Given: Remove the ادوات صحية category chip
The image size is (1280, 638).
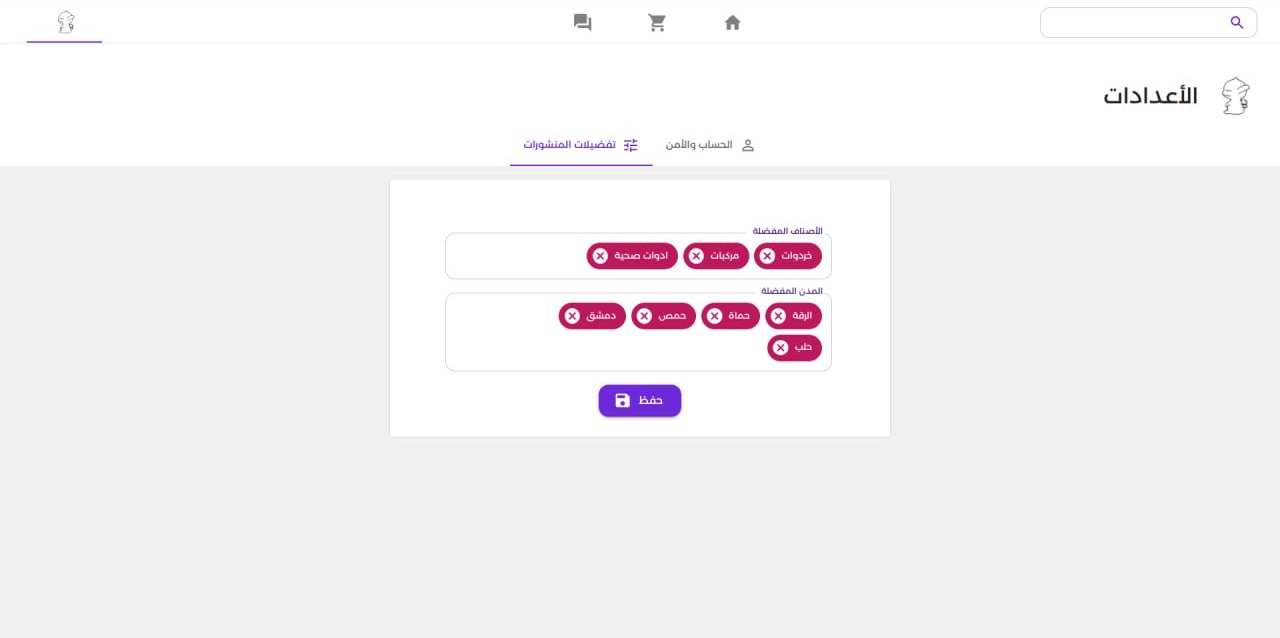Looking at the screenshot, I should (x=600, y=256).
